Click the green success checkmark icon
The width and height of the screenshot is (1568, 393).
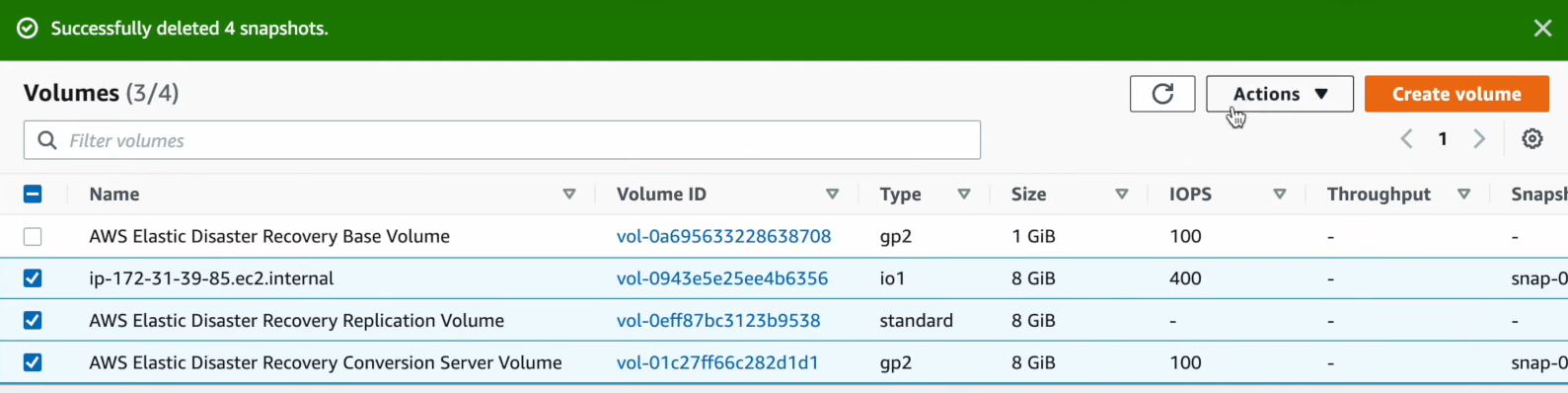(28, 29)
